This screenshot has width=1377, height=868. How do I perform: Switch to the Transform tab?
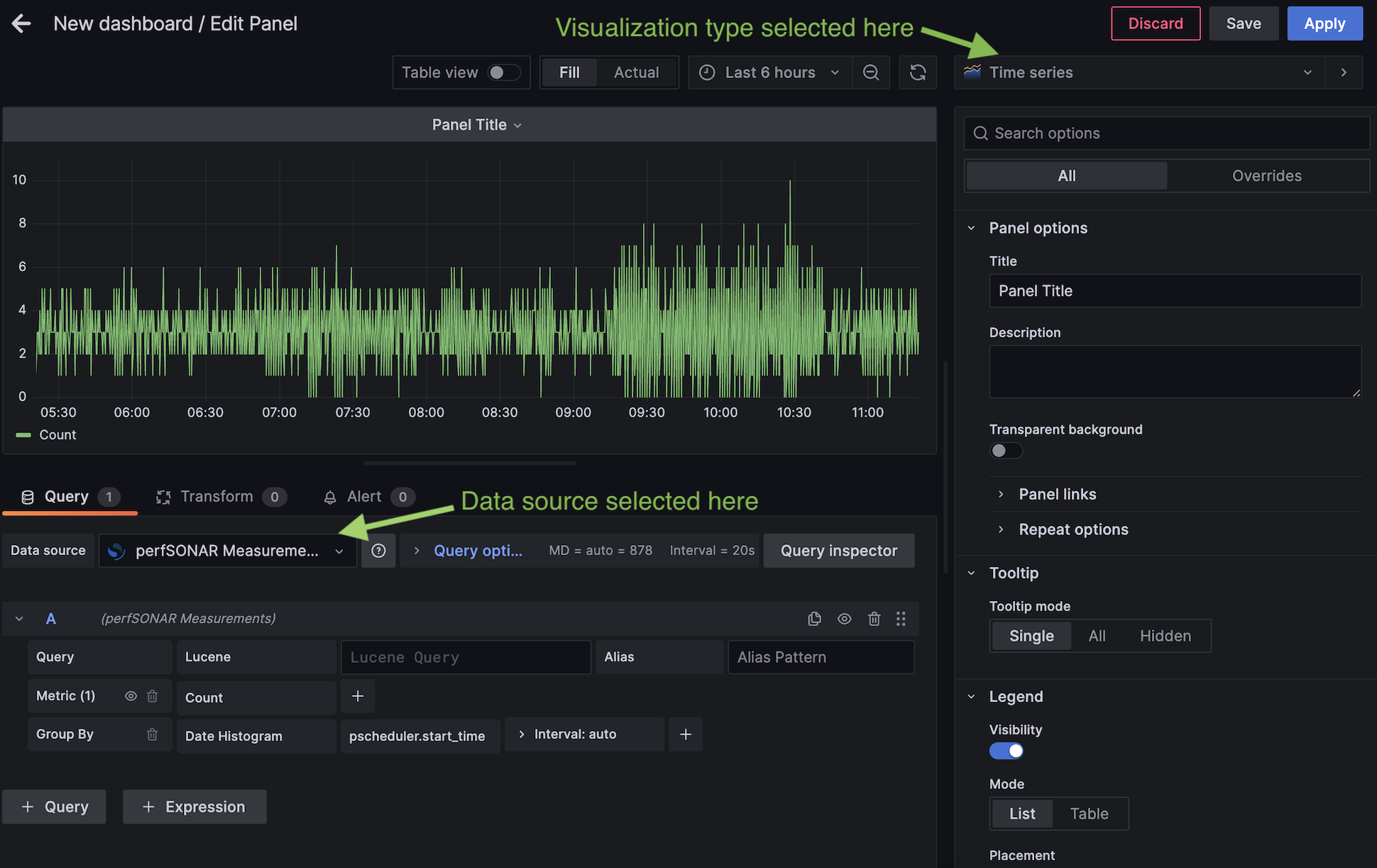[220, 497]
